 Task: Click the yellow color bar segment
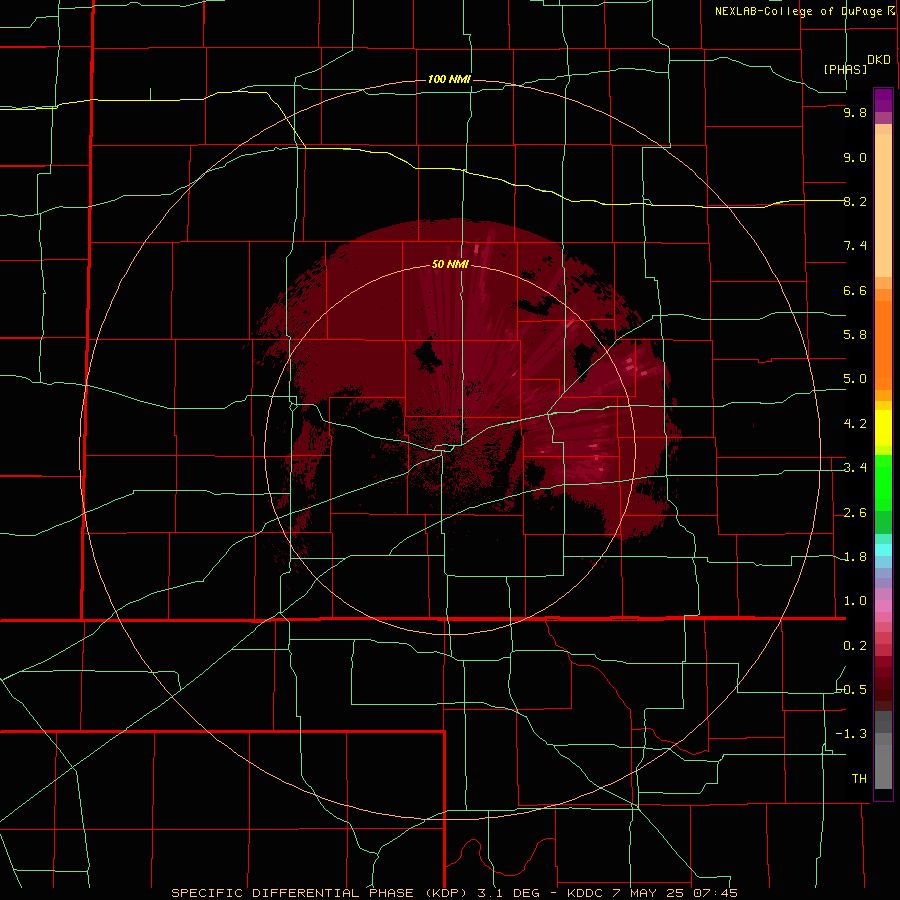tap(883, 428)
